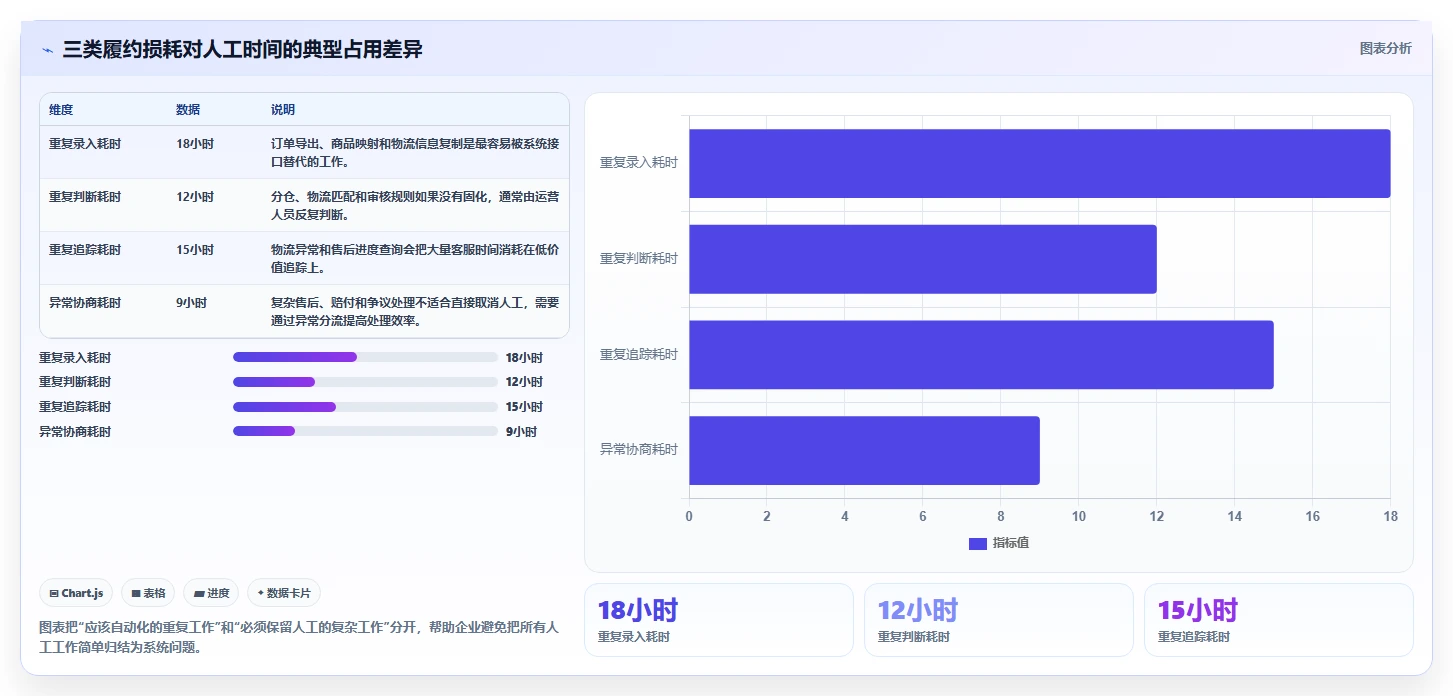Click 18小时 next to the progress bar

[x=524, y=357]
